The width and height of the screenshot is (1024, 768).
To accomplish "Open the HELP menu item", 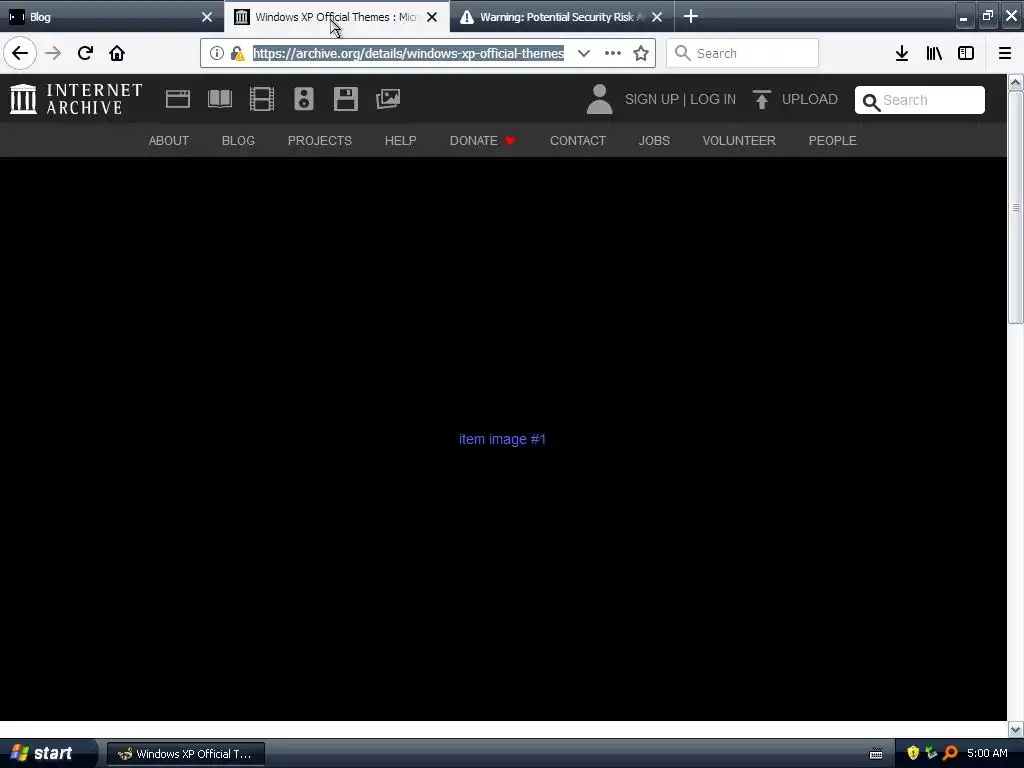I will 400,140.
